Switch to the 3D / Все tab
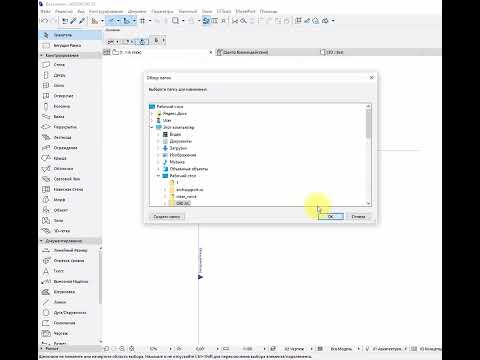Viewport: 480px width, 360px height. [x=380, y=52]
